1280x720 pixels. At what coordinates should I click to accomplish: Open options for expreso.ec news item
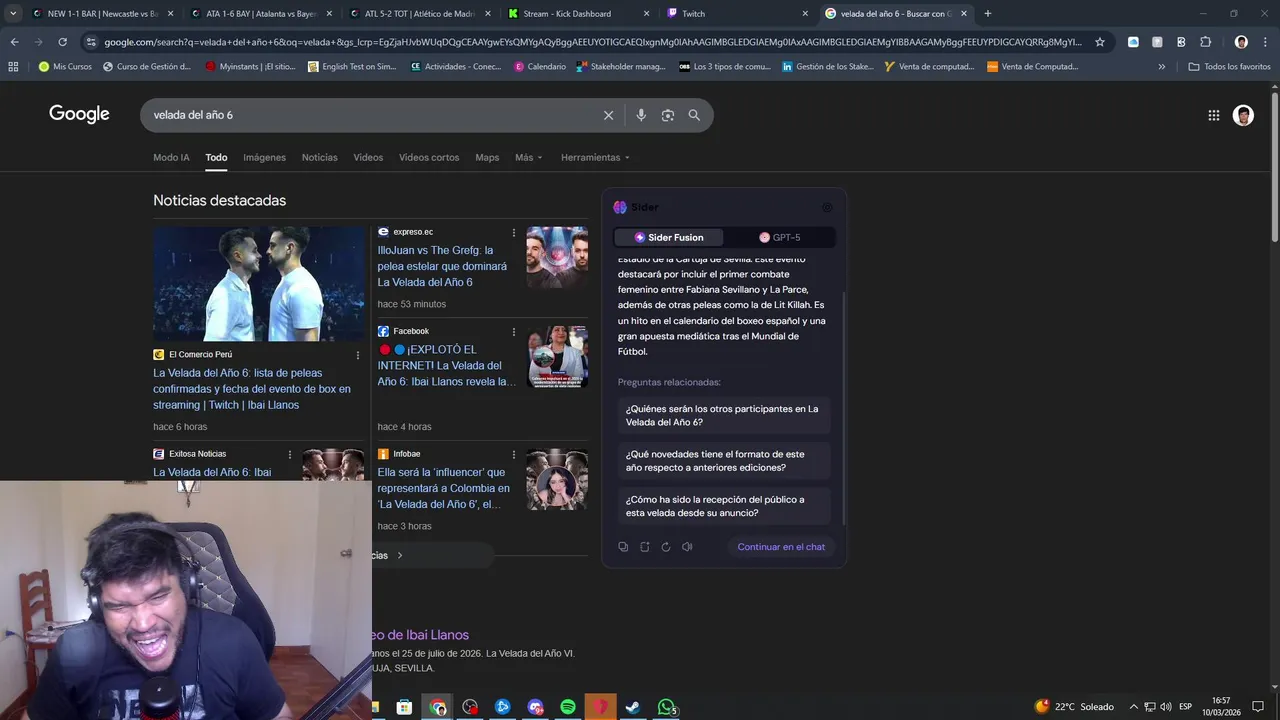click(x=514, y=232)
